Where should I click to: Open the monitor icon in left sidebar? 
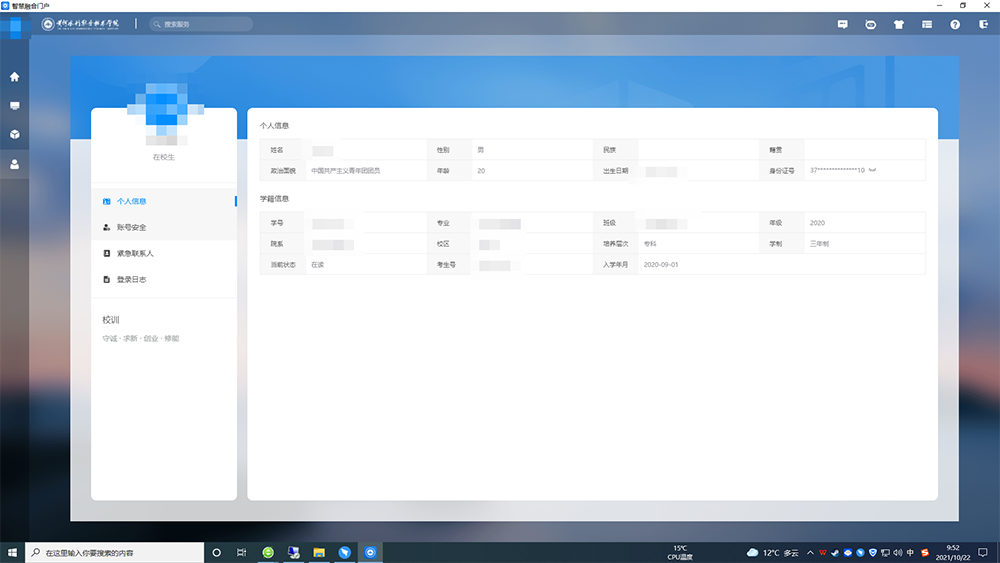pos(14,105)
